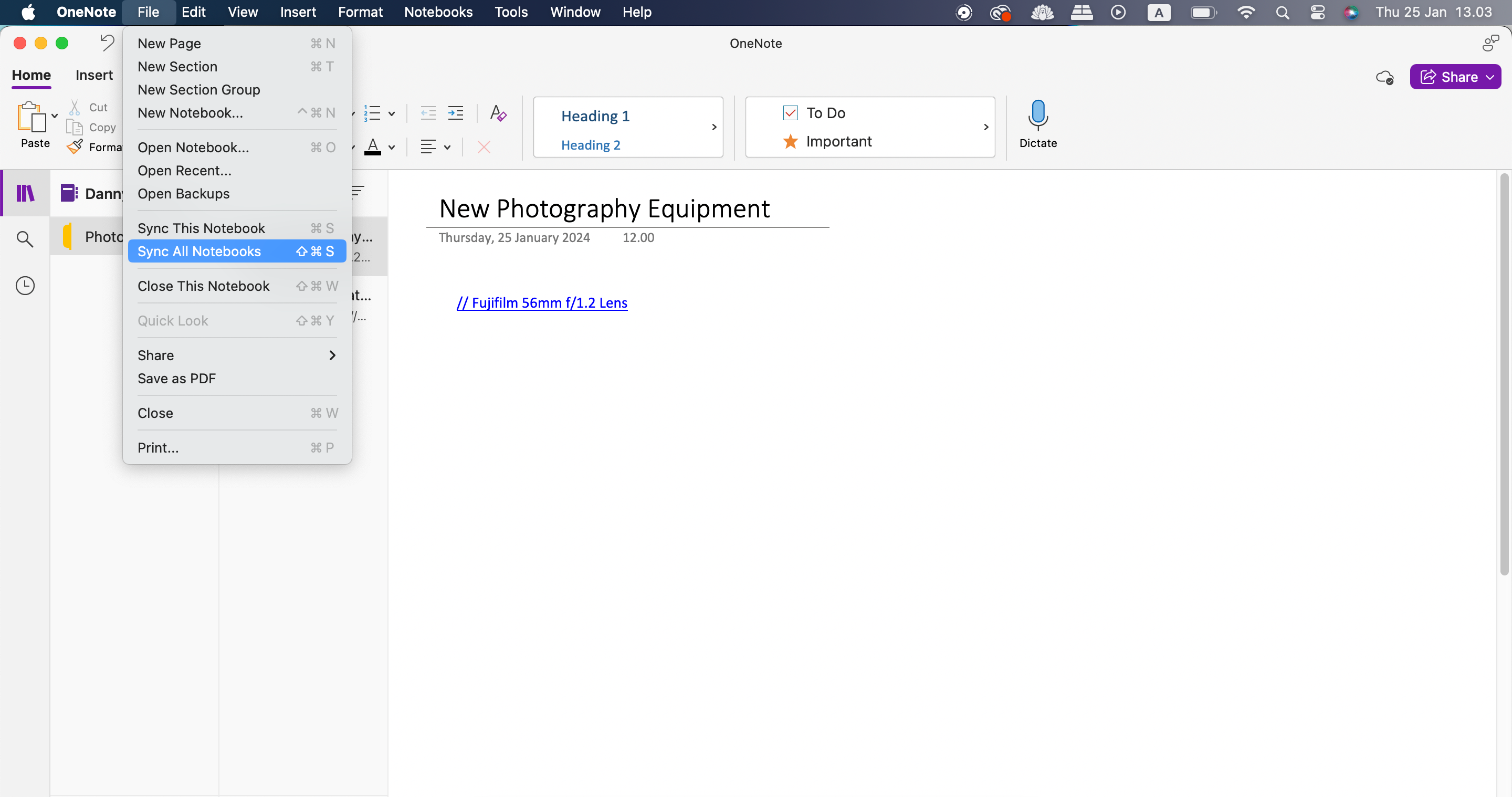Image resolution: width=1512 pixels, height=797 pixels.
Task: Click the page title New Photography Equipment
Action: pos(604,208)
